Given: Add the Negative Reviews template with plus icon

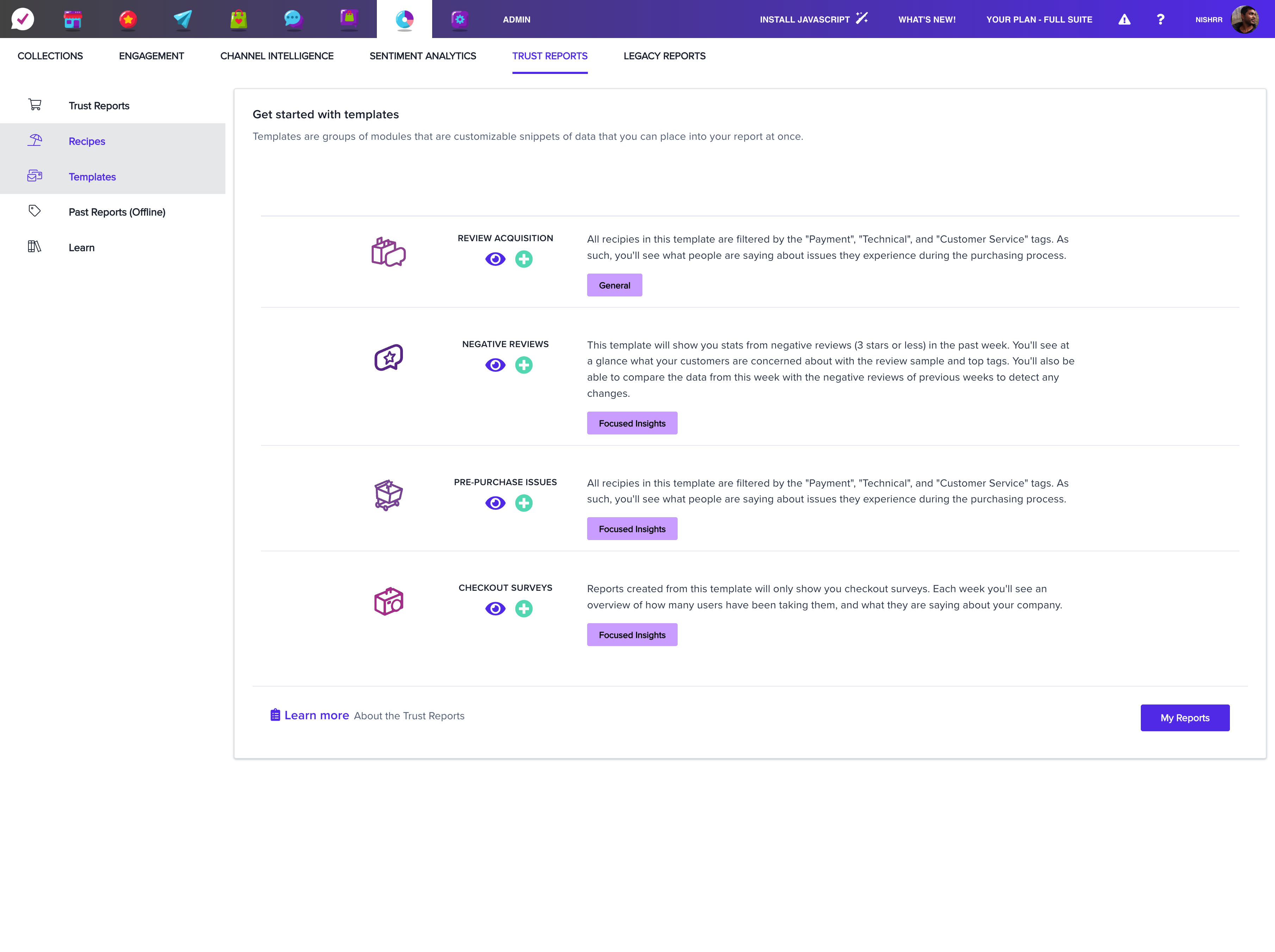Looking at the screenshot, I should pyautogui.click(x=523, y=365).
